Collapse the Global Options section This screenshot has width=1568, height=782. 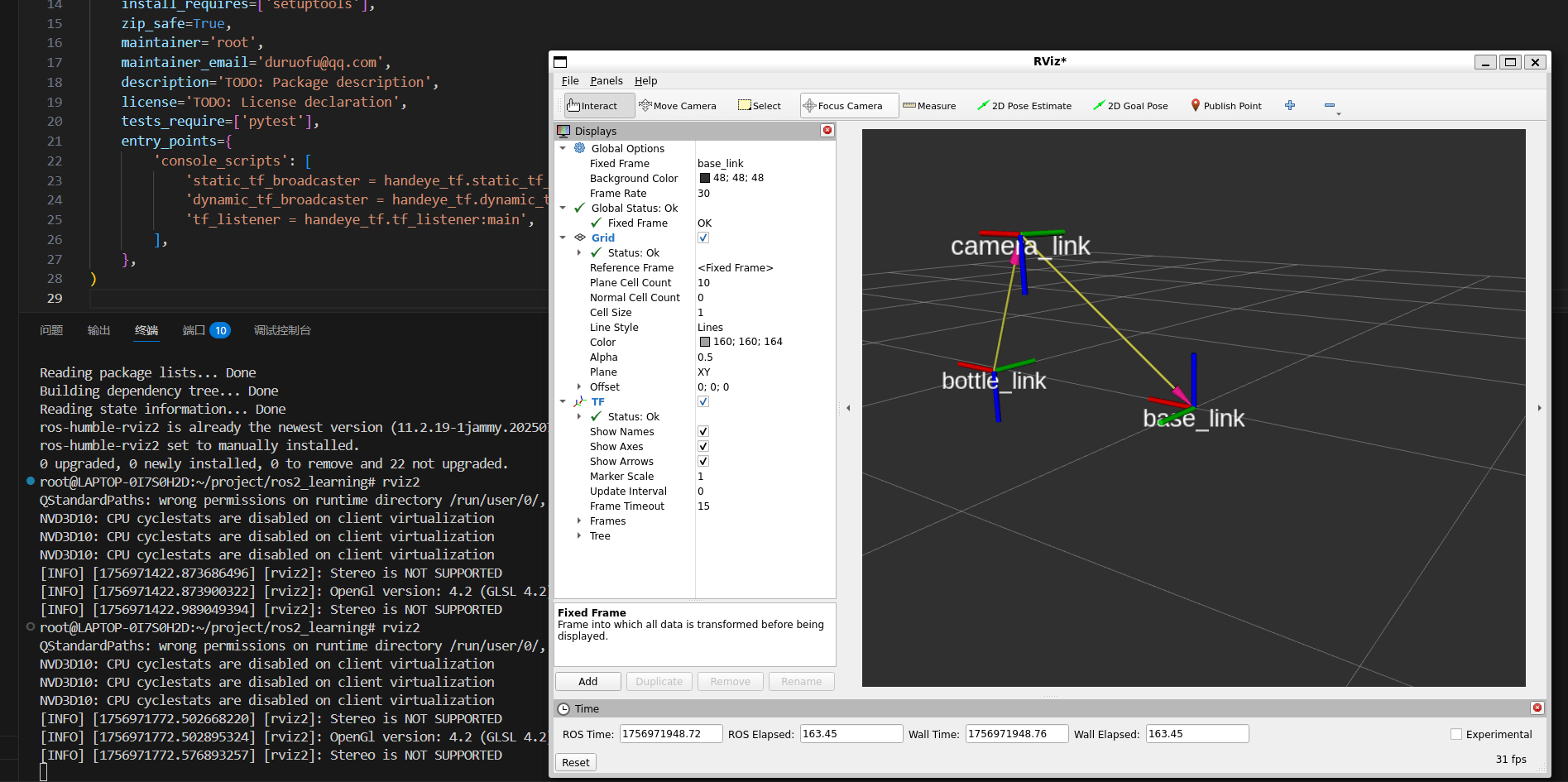(x=563, y=149)
